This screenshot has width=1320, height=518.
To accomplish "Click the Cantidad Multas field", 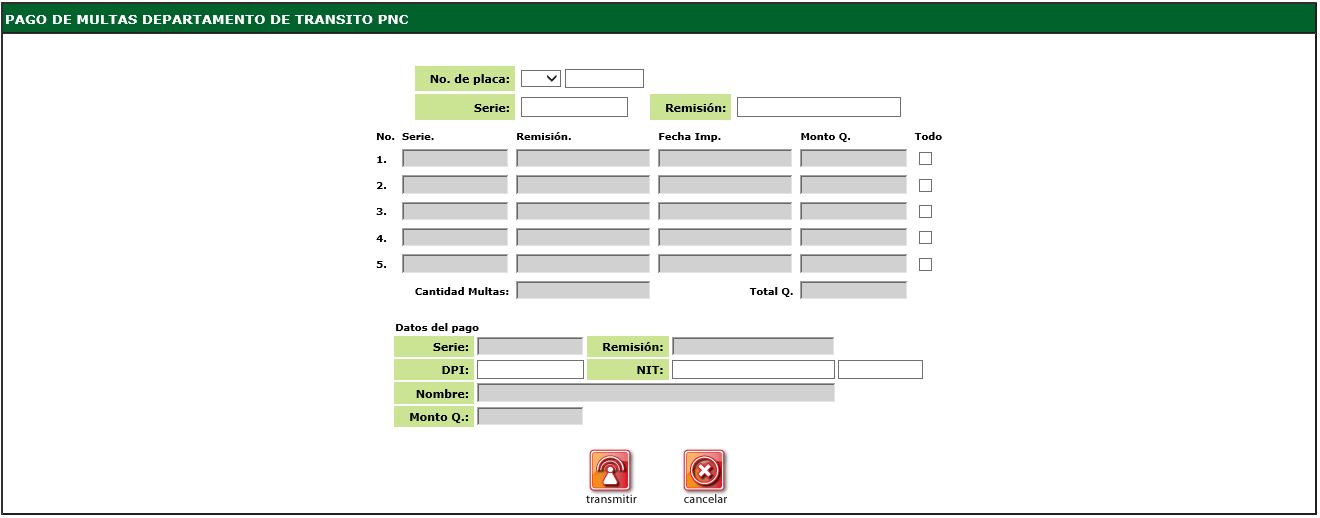I will click(x=583, y=291).
